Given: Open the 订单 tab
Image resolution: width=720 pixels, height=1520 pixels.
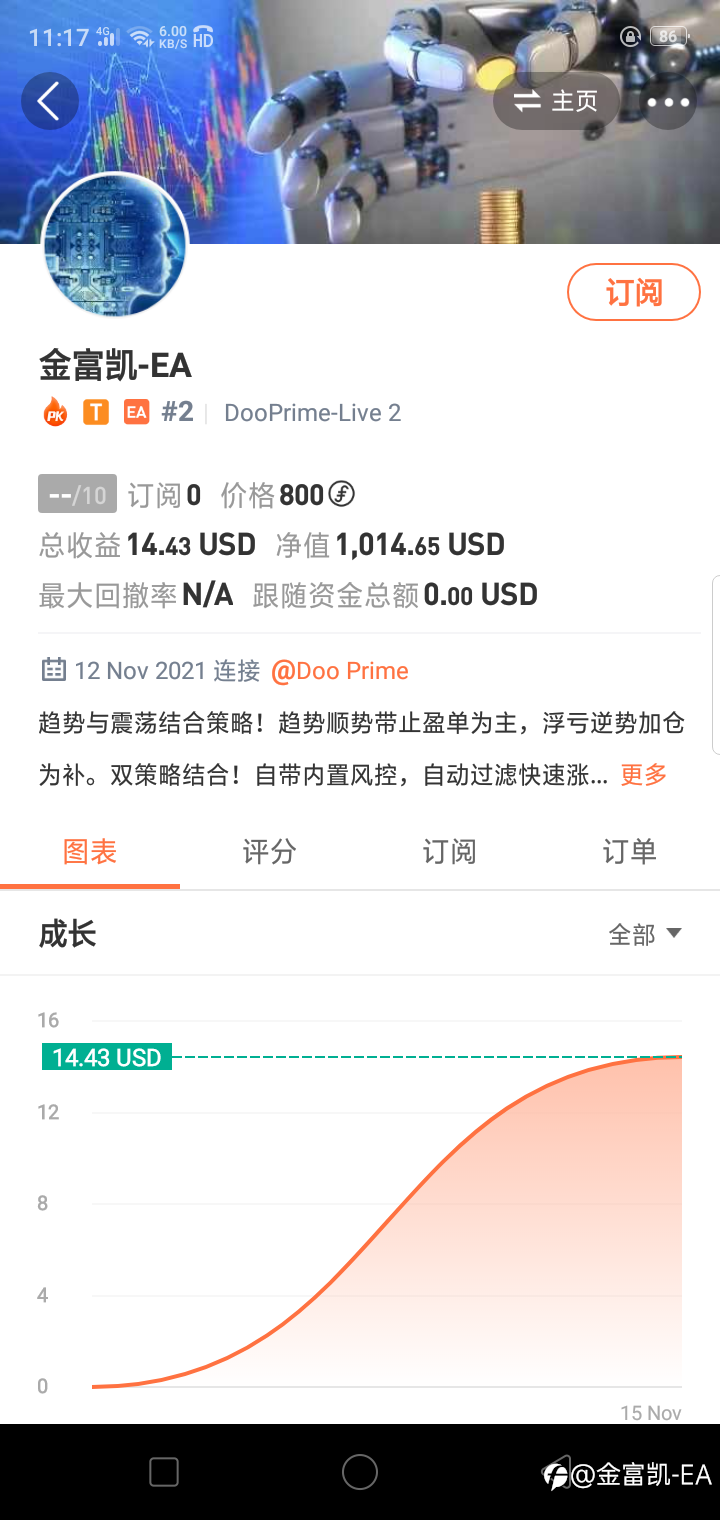Looking at the screenshot, I should 630,851.
